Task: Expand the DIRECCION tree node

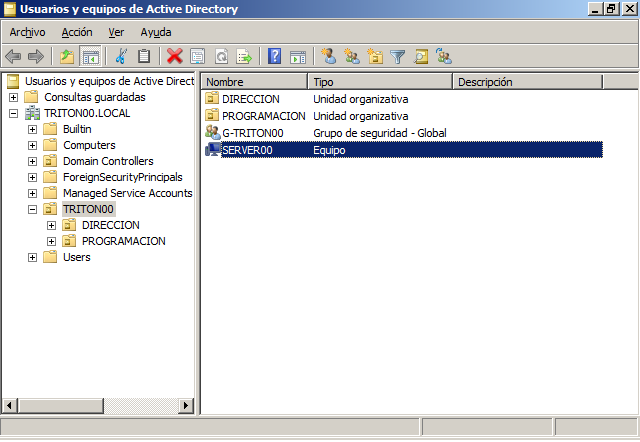Action: tap(51, 225)
